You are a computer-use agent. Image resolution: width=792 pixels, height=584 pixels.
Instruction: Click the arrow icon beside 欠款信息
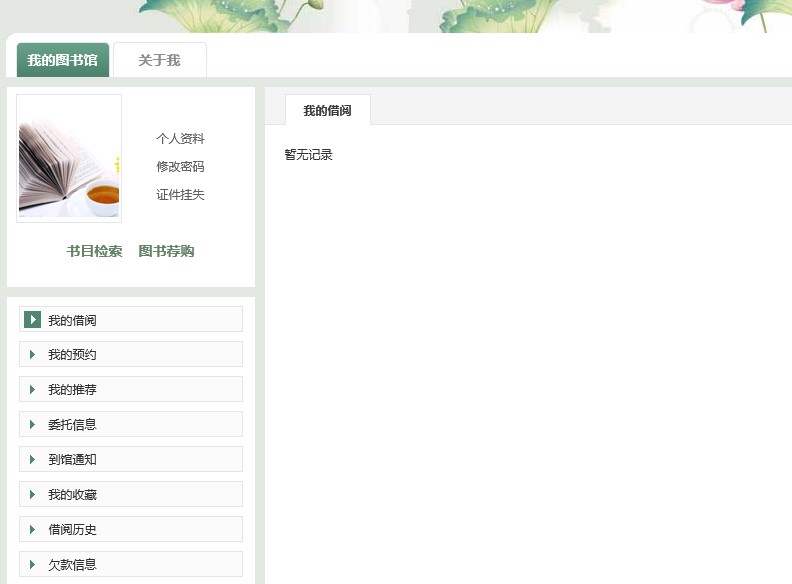pyautogui.click(x=32, y=565)
